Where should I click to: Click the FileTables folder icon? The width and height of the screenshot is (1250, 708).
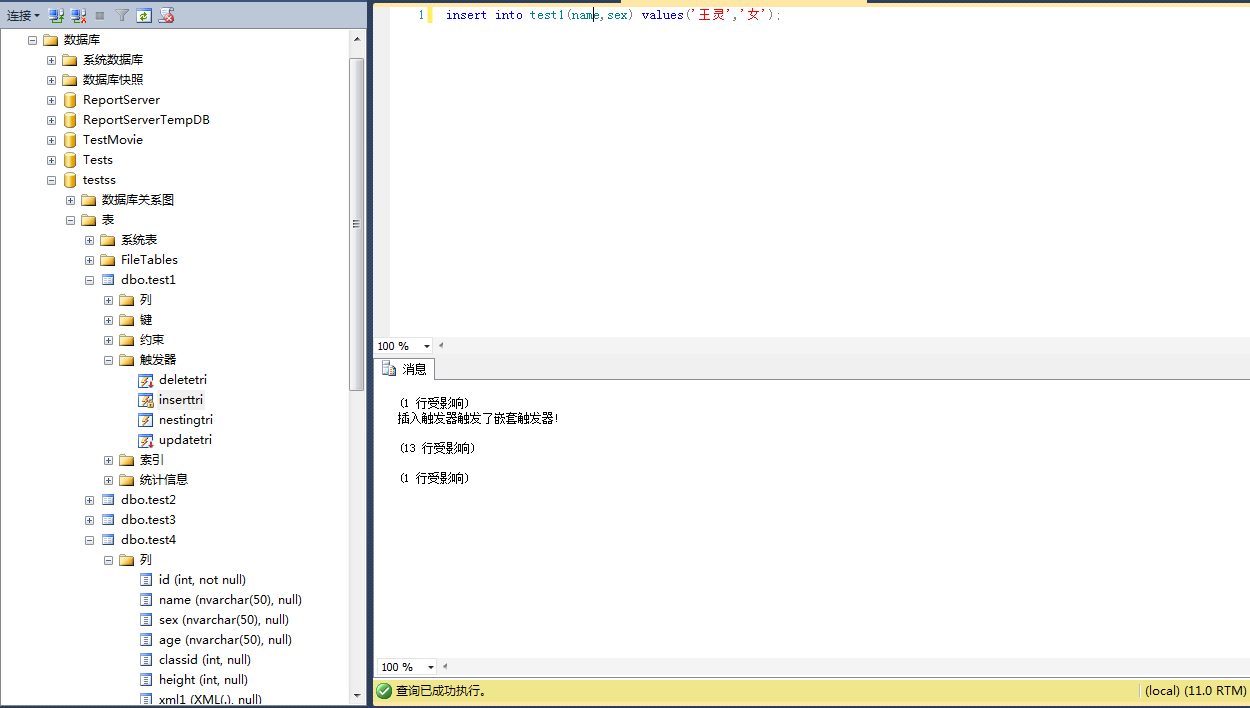click(108, 260)
